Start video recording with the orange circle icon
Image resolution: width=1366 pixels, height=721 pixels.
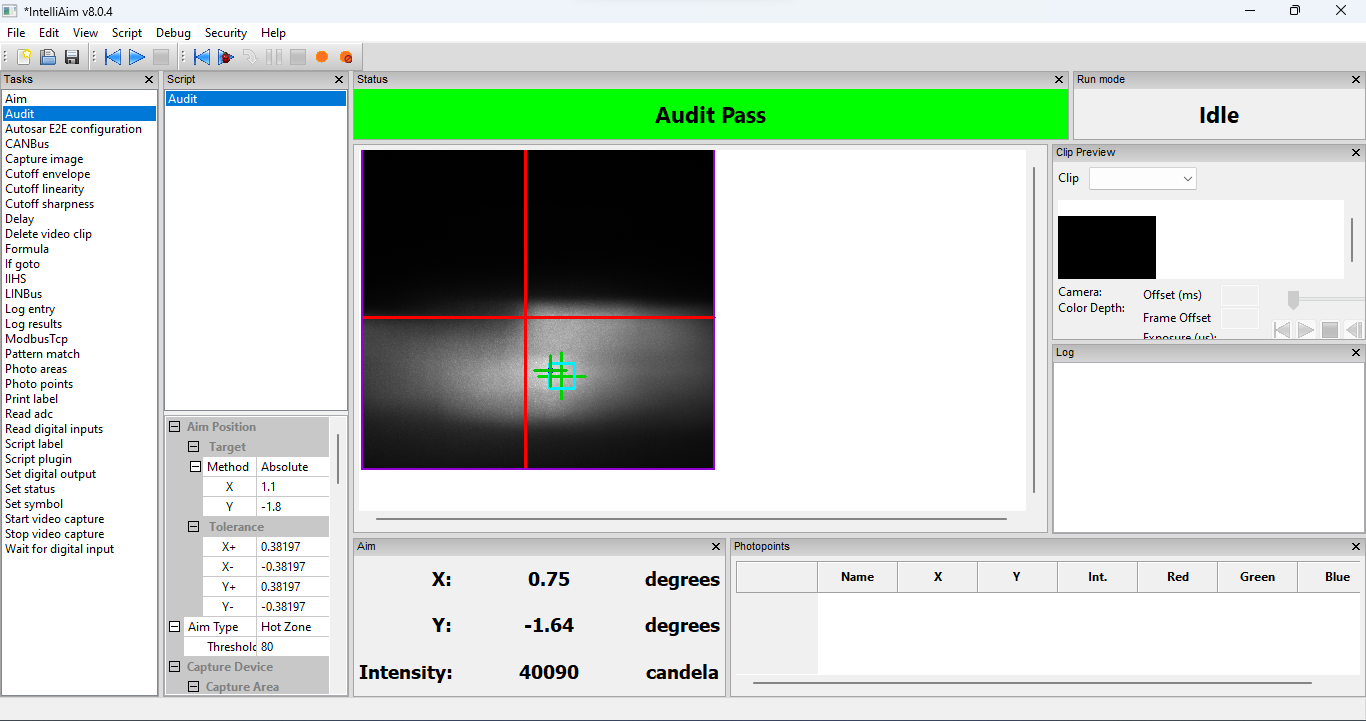[321, 57]
